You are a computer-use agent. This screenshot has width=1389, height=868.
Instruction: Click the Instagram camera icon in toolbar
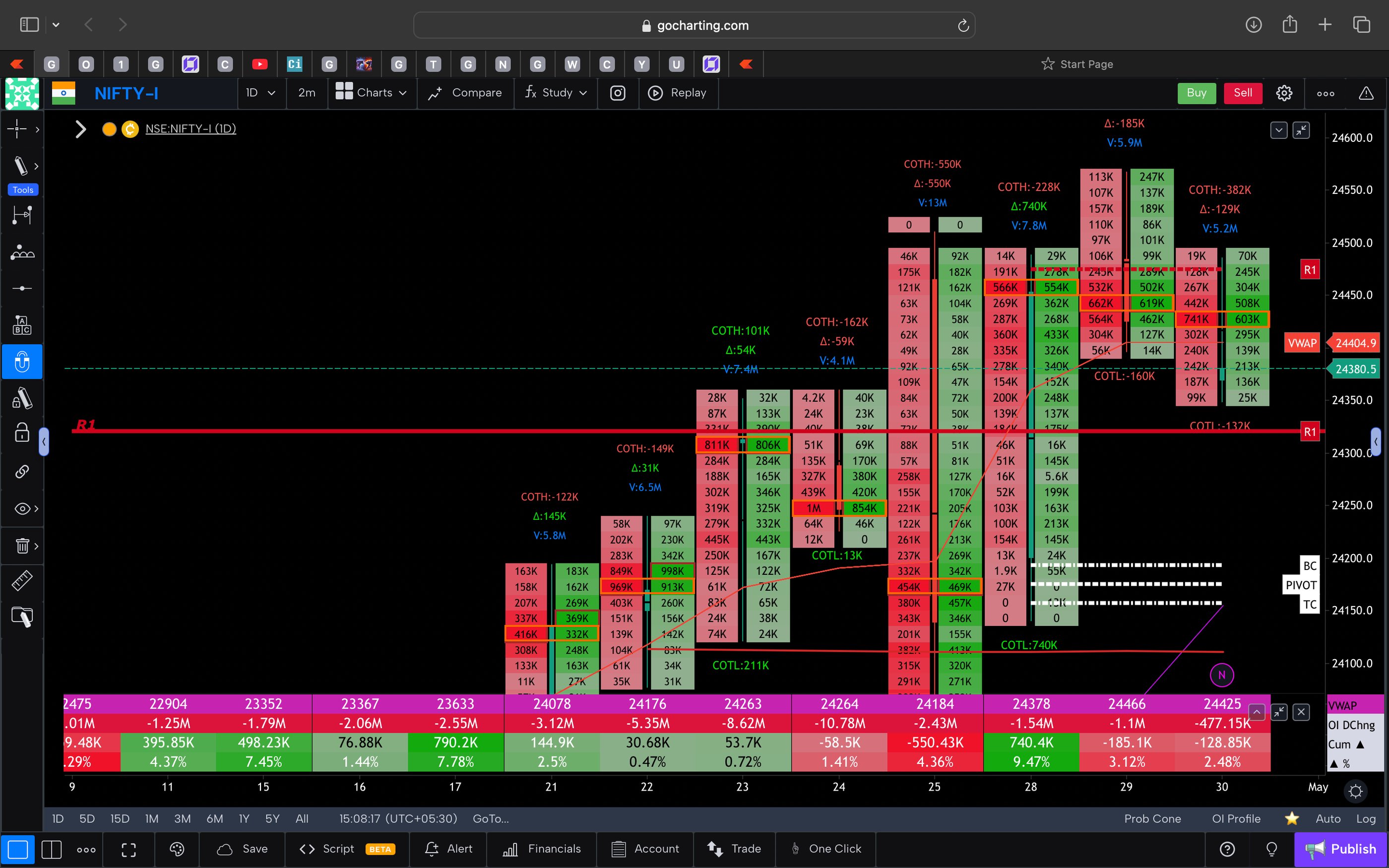click(x=618, y=92)
